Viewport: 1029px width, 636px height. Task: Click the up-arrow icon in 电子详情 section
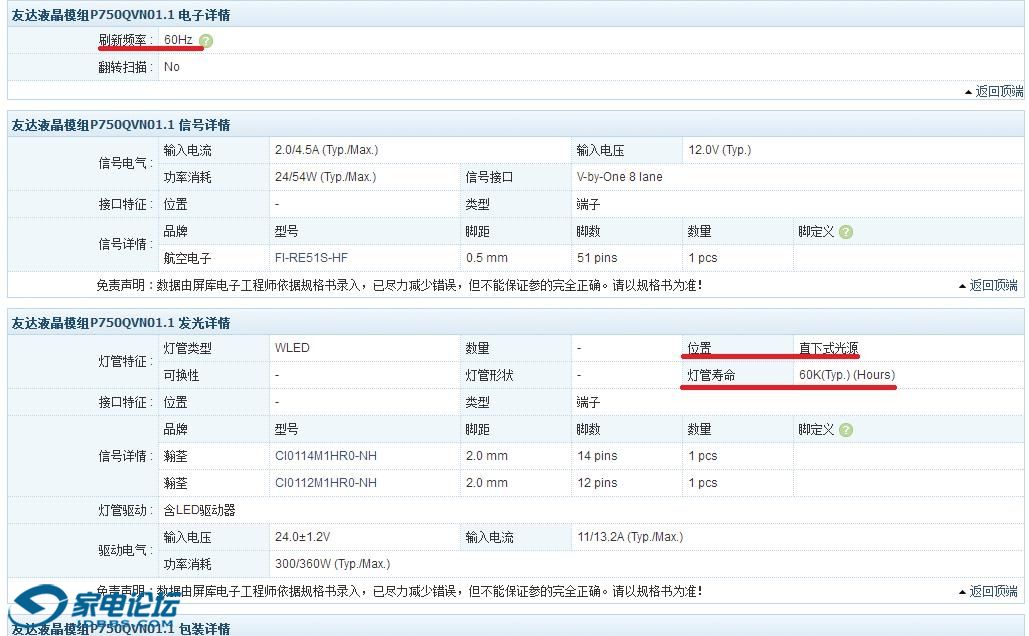968,92
